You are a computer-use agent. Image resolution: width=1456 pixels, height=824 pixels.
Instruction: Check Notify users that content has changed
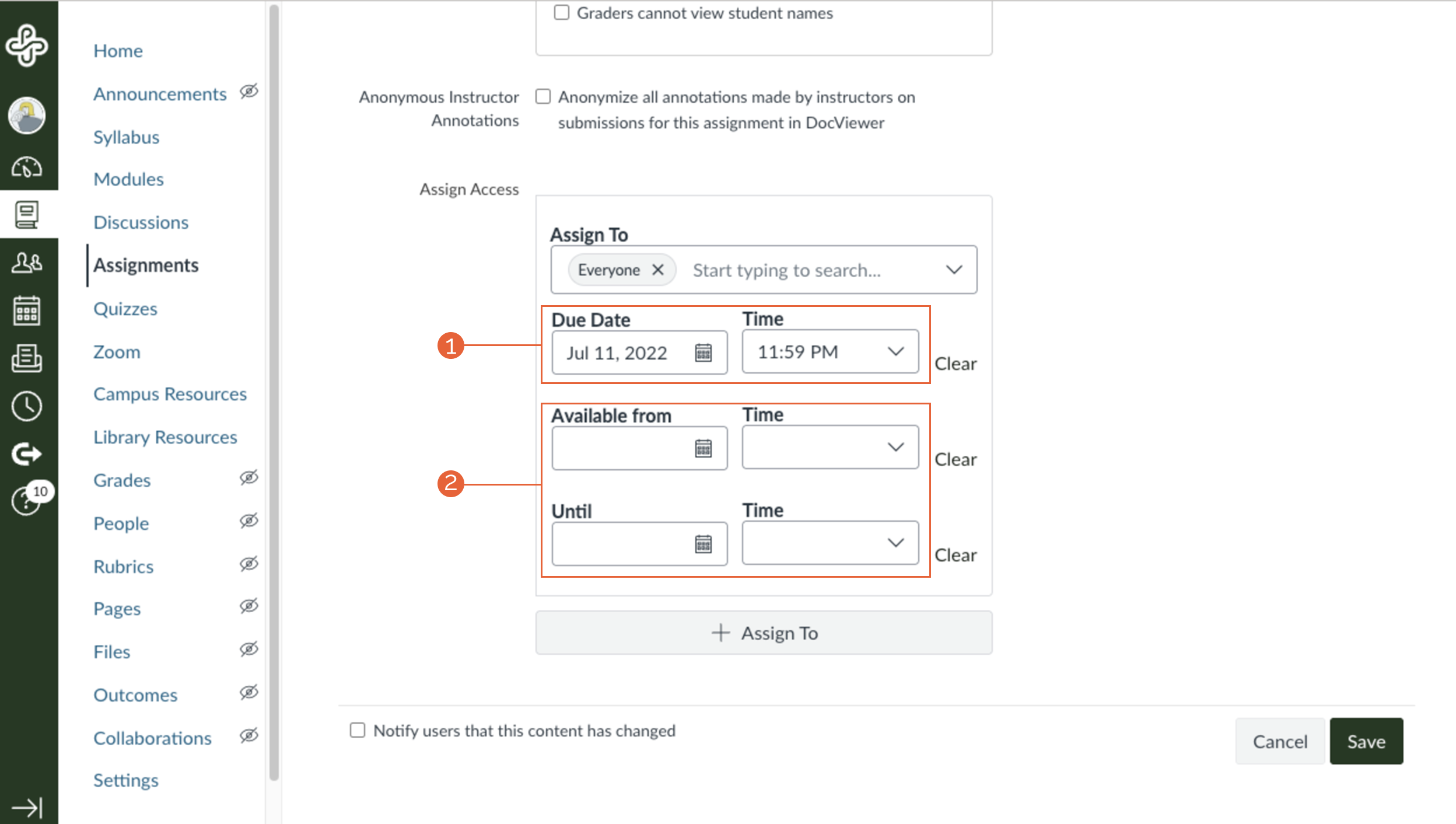point(358,730)
